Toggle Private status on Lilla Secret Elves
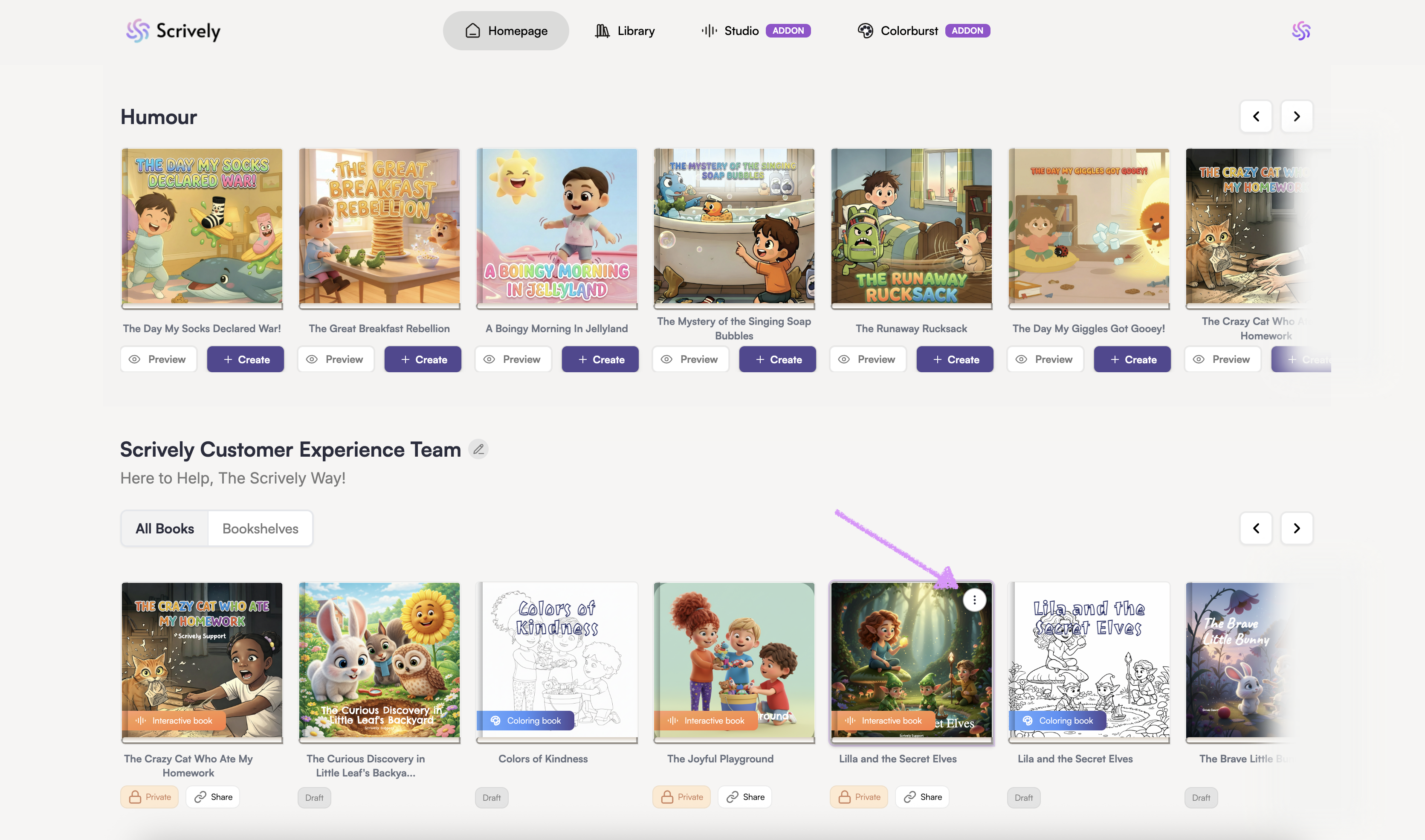The width and height of the screenshot is (1425, 840). pyautogui.click(x=858, y=797)
